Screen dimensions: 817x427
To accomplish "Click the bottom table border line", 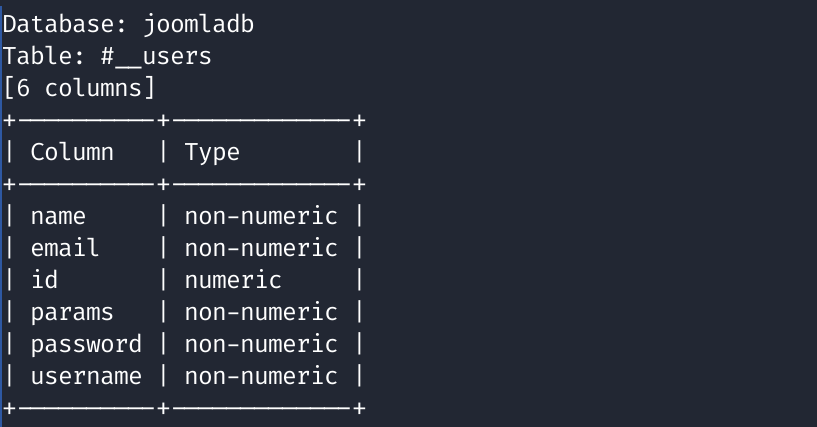I will click(x=184, y=408).
